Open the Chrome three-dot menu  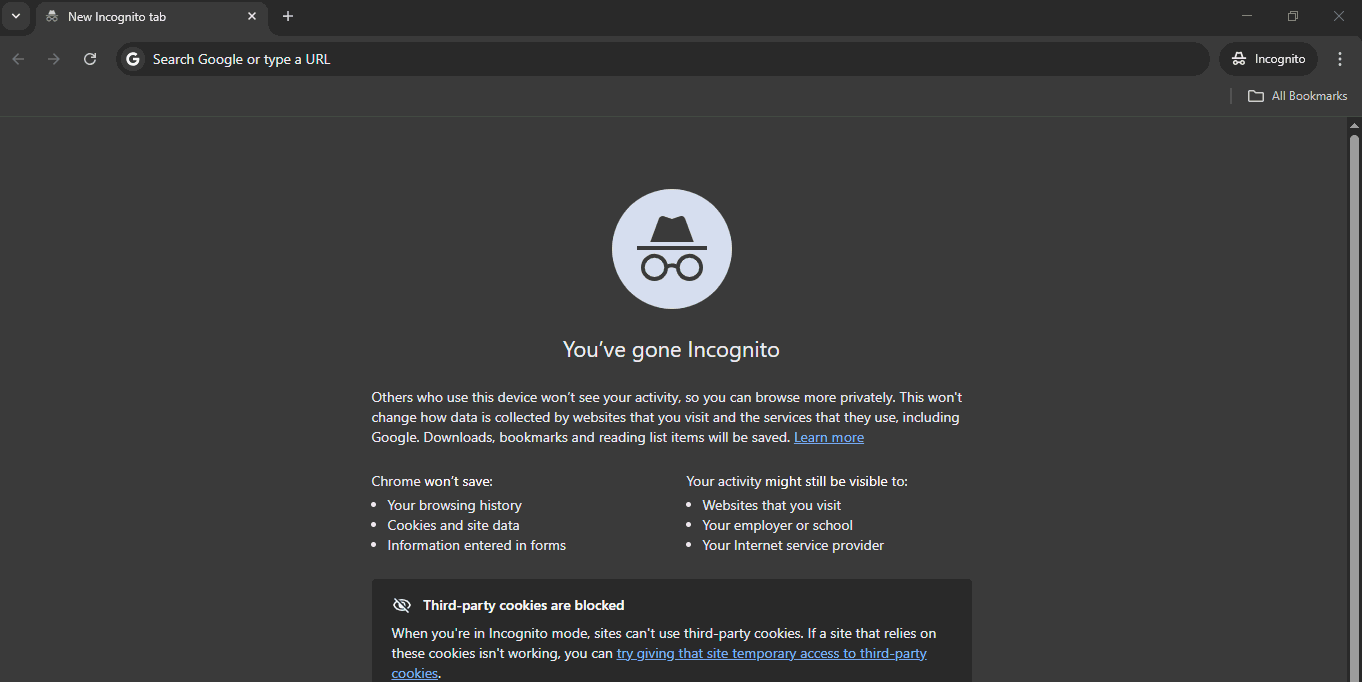tap(1340, 59)
